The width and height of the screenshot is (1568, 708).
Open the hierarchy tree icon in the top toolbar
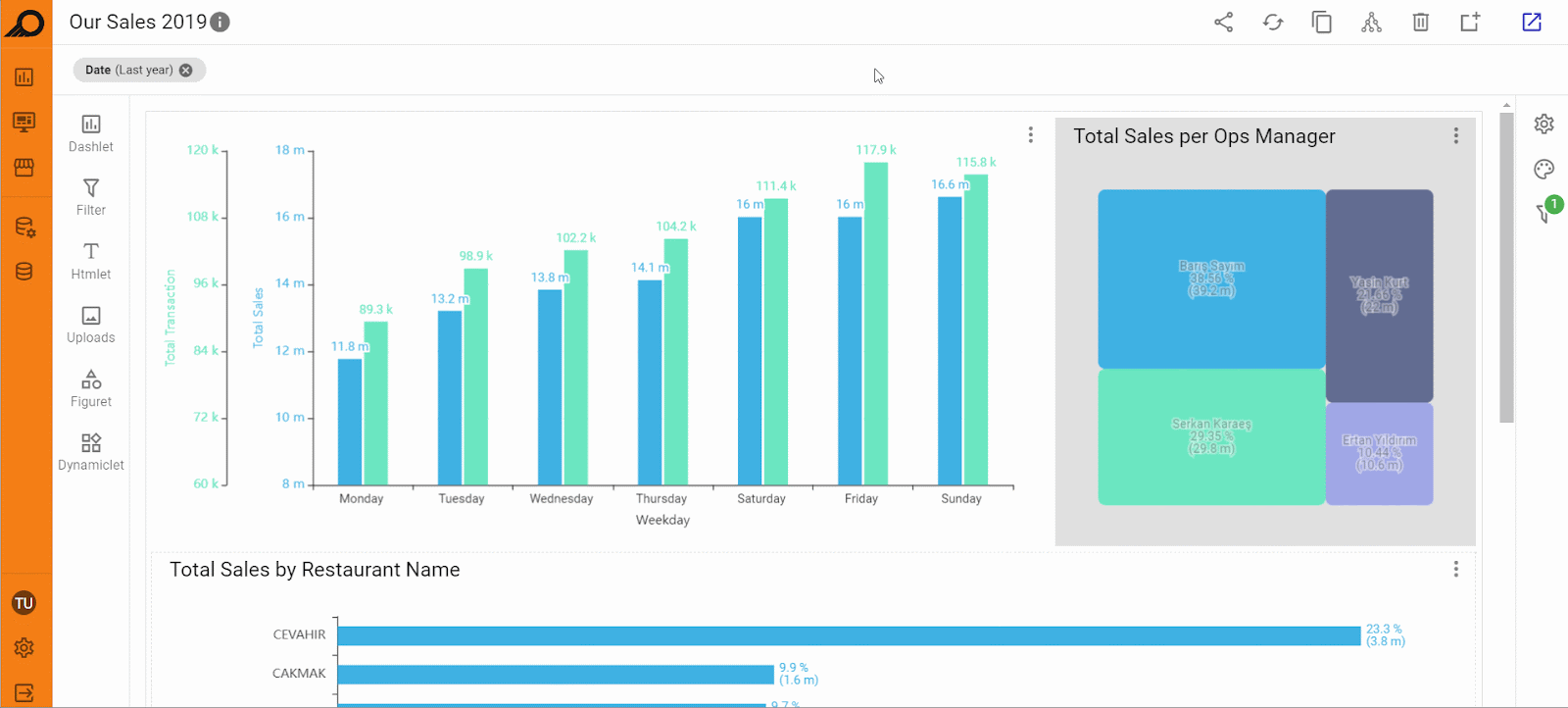tap(1371, 23)
